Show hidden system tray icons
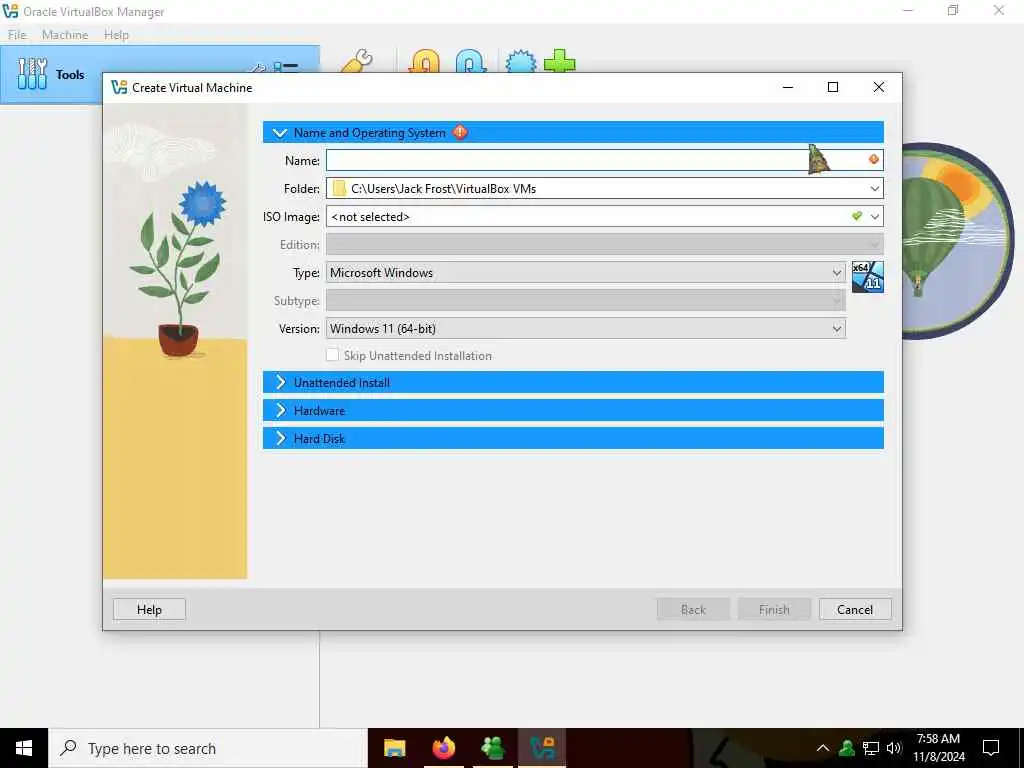Viewport: 1024px width, 768px height. (x=823, y=748)
